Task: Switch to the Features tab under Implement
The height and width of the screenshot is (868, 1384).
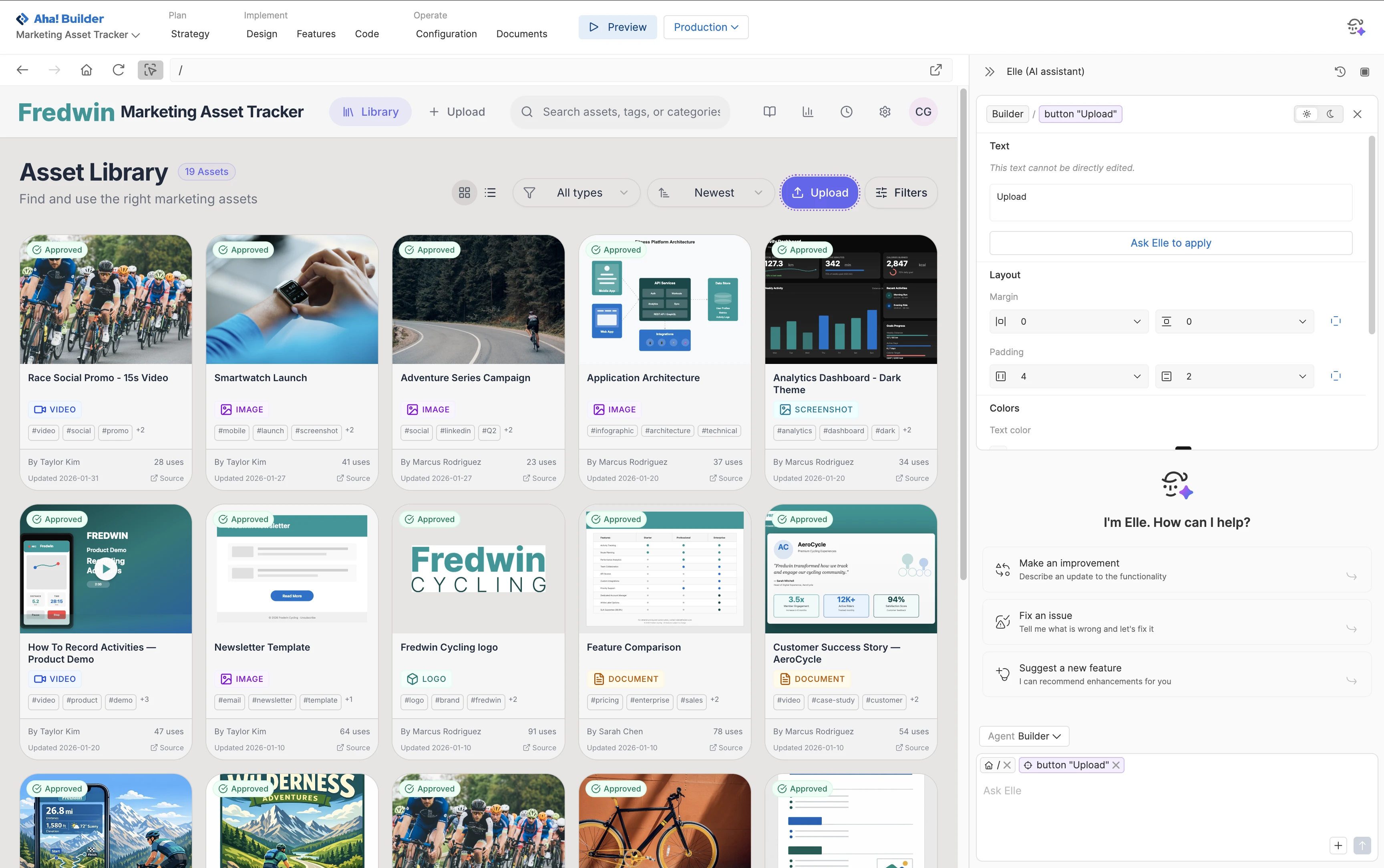Action: tap(316, 34)
